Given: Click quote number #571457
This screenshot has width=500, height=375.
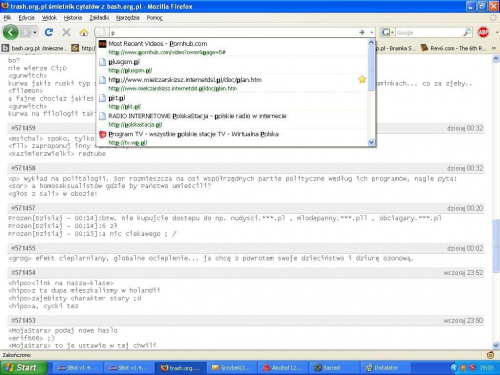Looking at the screenshot, I should (23, 208).
